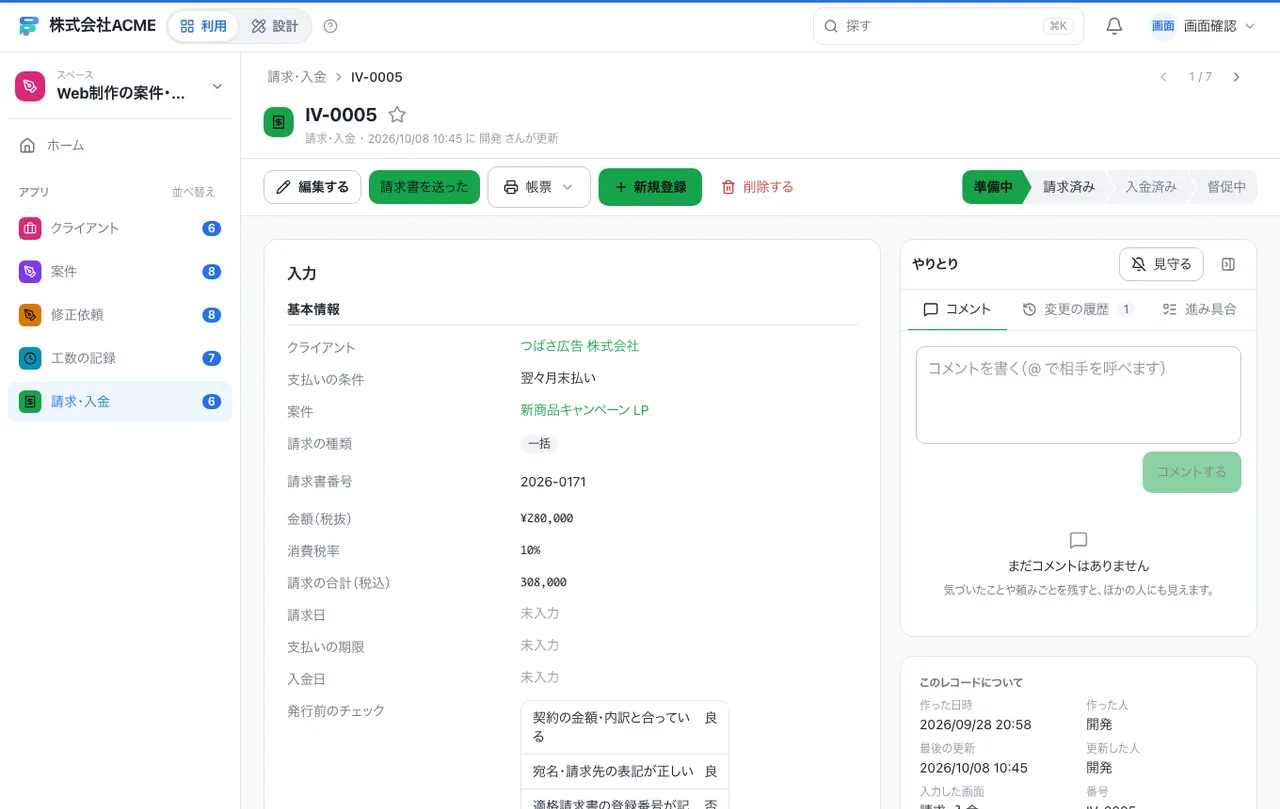Open the 帳票 dropdown
The width and height of the screenshot is (1280, 809).
539,187
